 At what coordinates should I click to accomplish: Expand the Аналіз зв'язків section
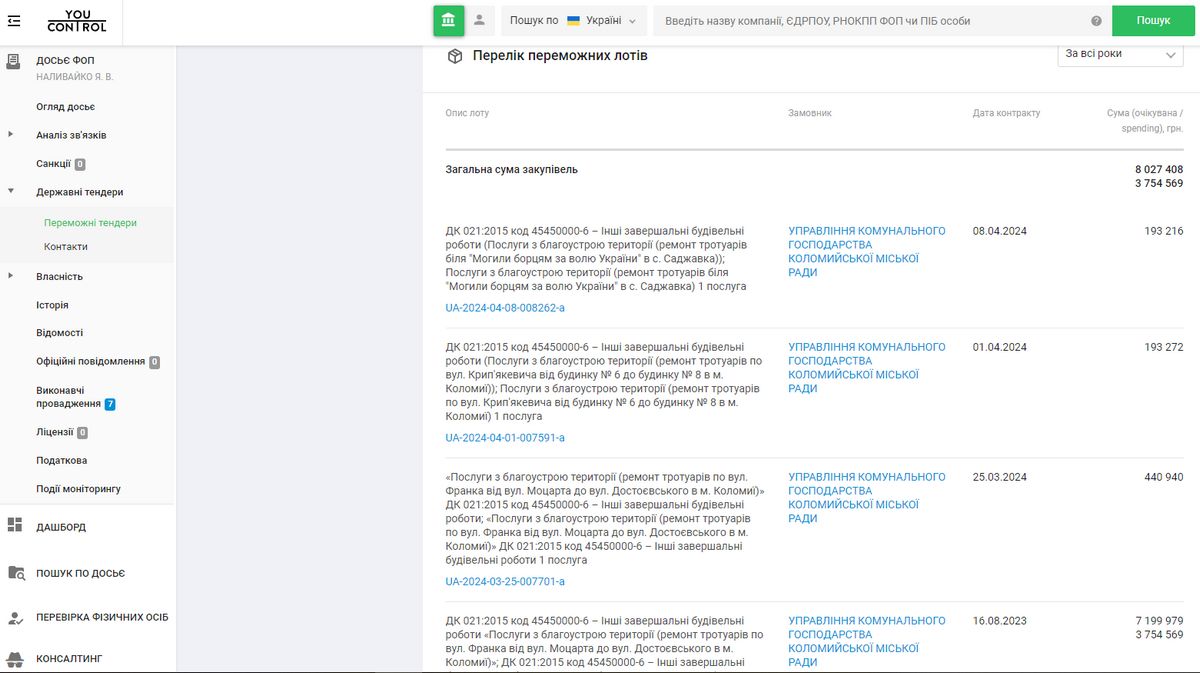[x=11, y=135]
